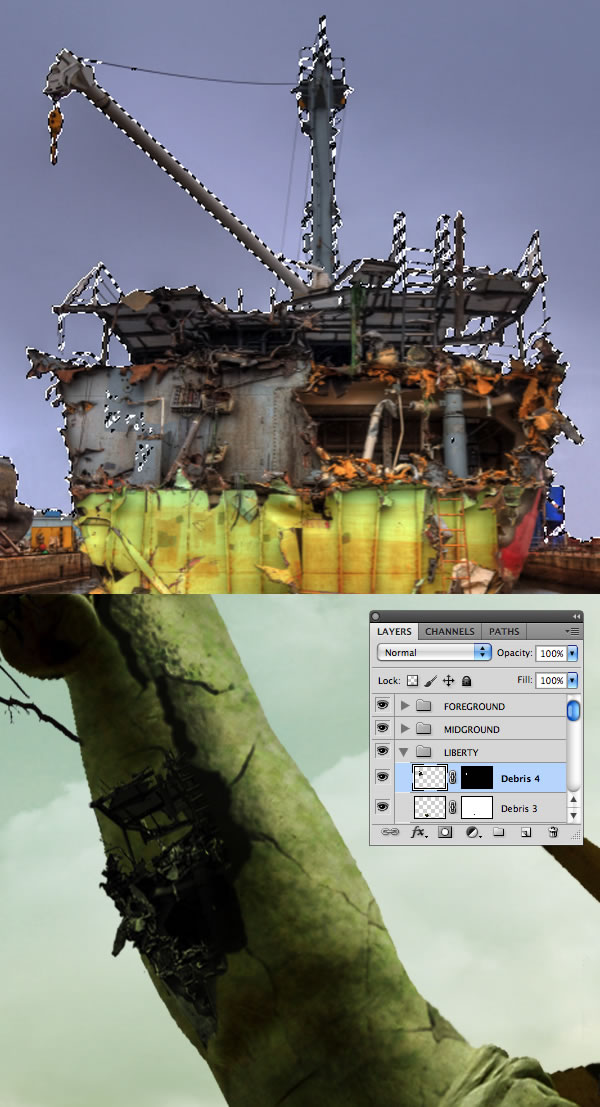600x1107 pixels.
Task: Open the Layers panel options menu
Action: pos(572,631)
